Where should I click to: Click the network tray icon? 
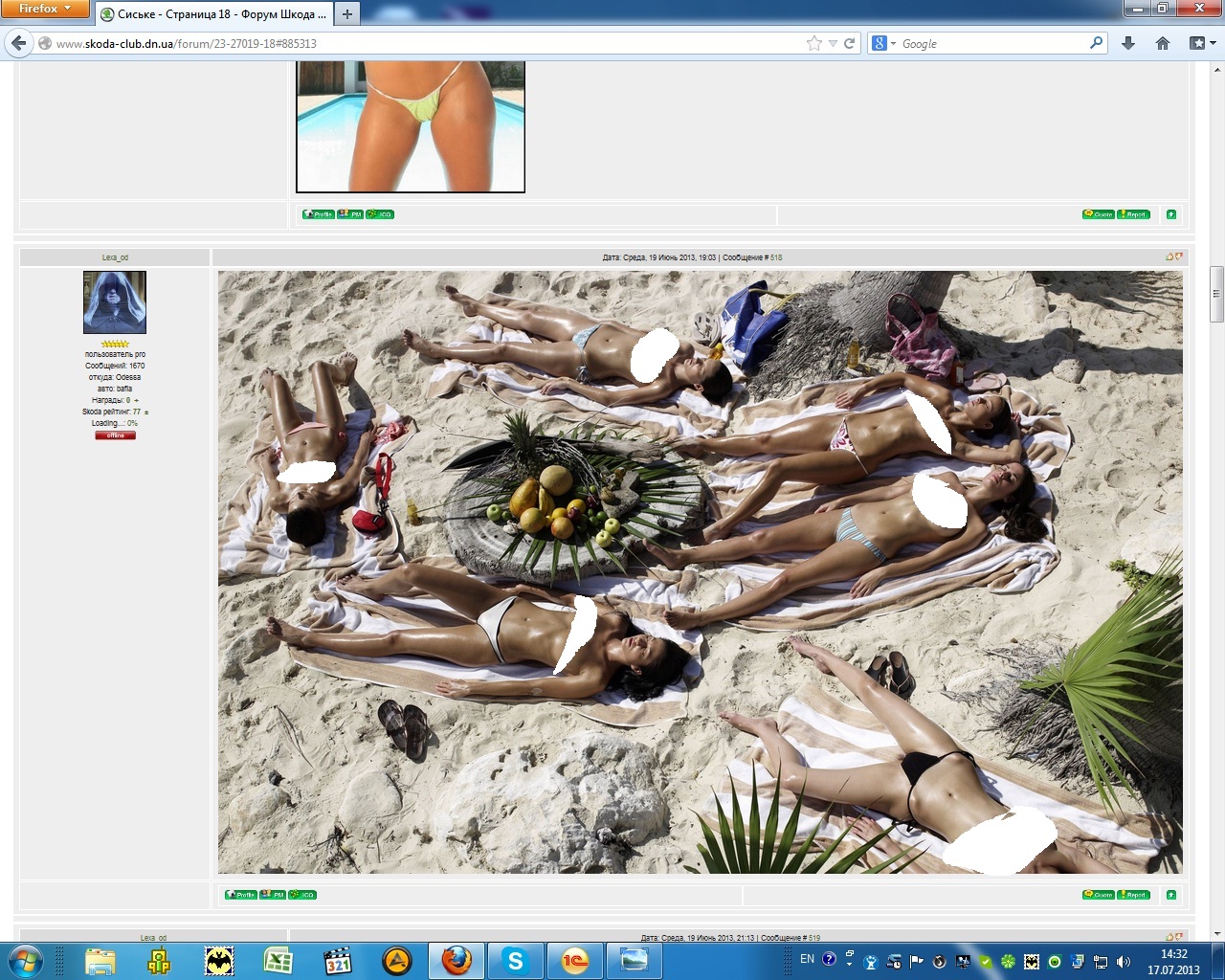[x=1101, y=962]
